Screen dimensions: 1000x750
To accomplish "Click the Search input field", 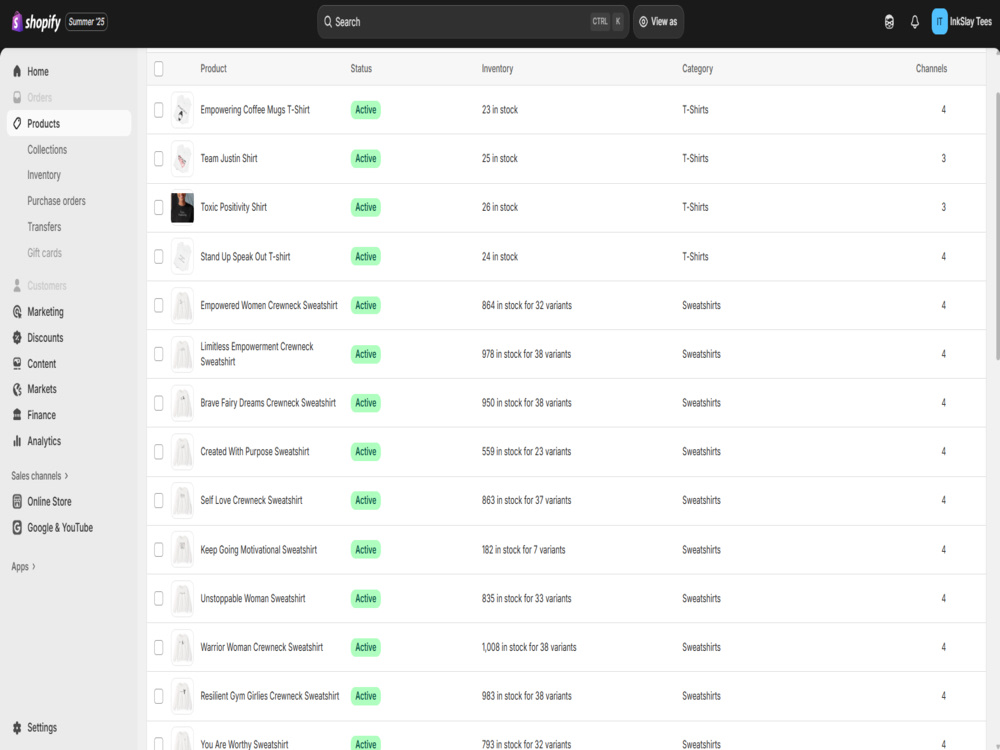I will click(x=473, y=22).
